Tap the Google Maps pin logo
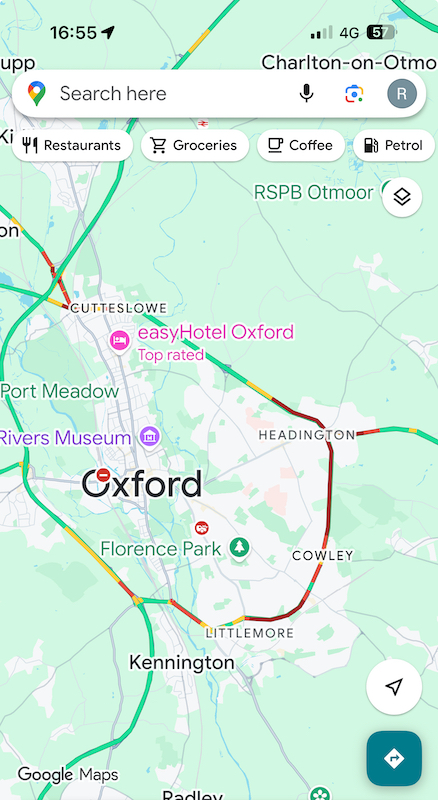The height and width of the screenshot is (800, 438). (x=37, y=93)
